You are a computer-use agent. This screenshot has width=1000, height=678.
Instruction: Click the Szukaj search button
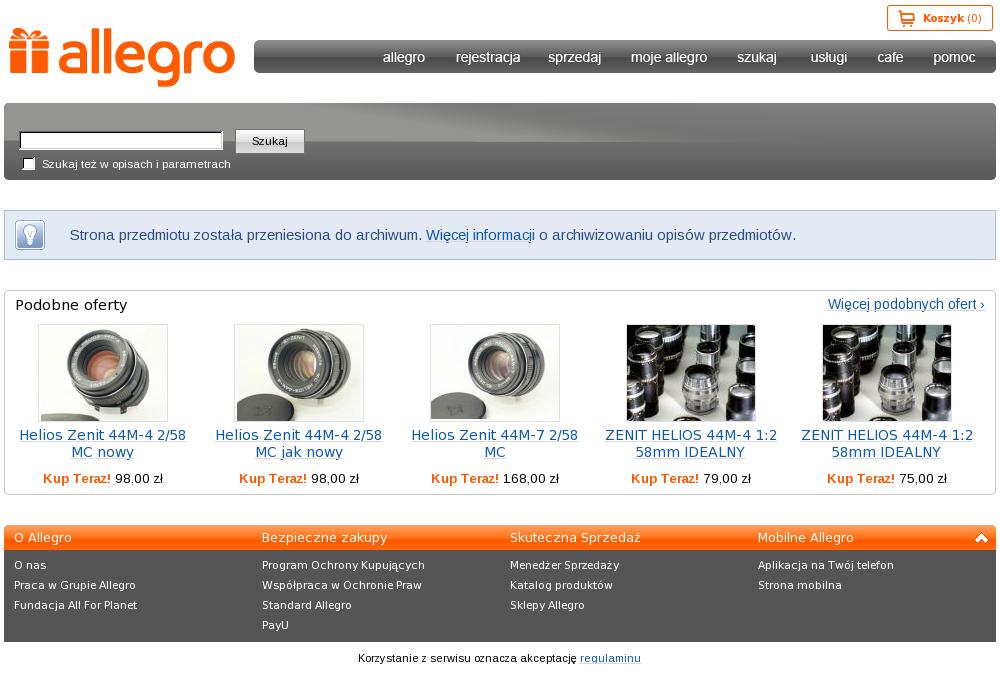coord(270,141)
